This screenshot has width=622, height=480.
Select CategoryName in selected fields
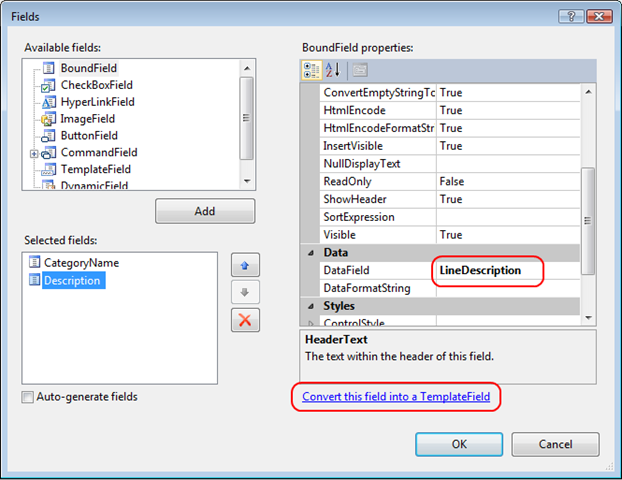pos(80,263)
